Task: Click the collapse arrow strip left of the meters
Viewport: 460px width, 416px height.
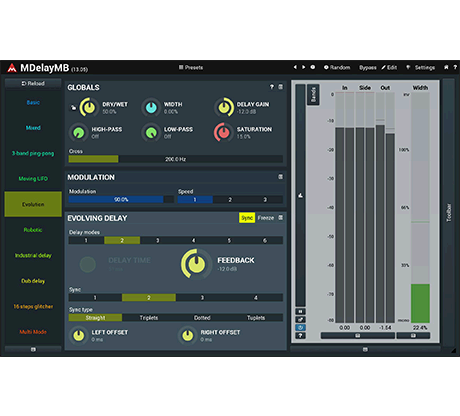Action: tap(300, 195)
